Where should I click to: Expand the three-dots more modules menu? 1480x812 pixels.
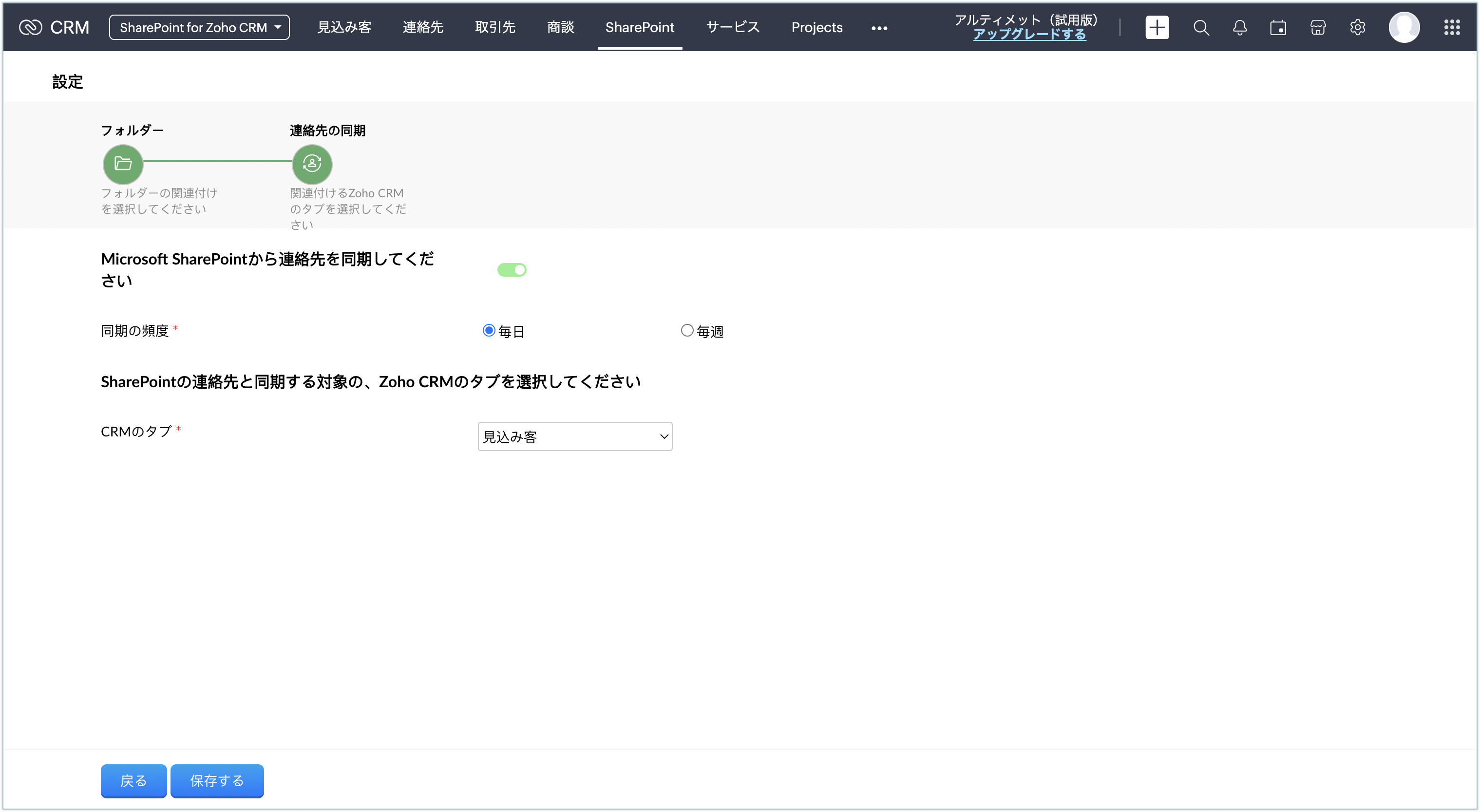pyautogui.click(x=878, y=28)
